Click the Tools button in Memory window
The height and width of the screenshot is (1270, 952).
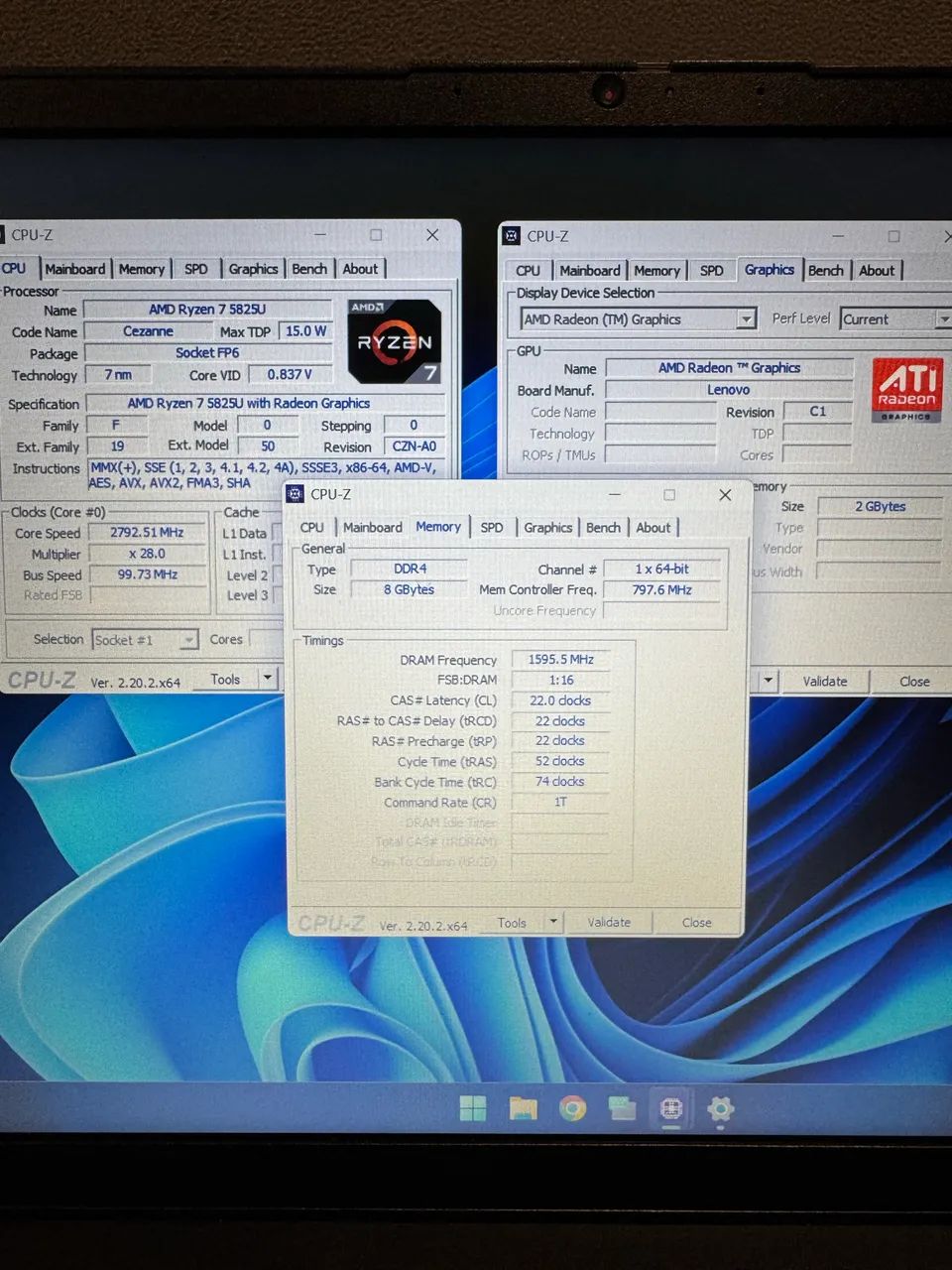click(x=512, y=922)
